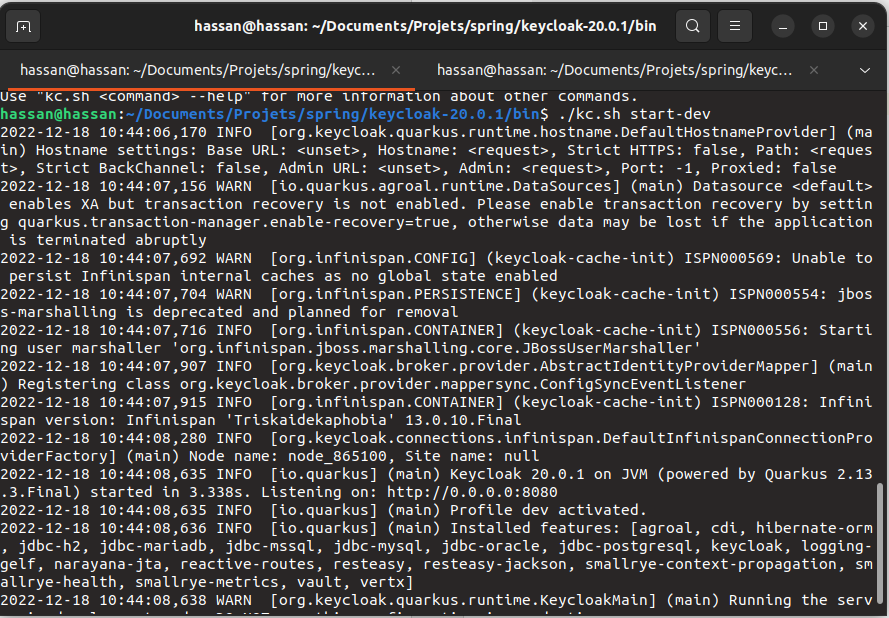
Task: Minimize the terminal window
Action: (783, 27)
